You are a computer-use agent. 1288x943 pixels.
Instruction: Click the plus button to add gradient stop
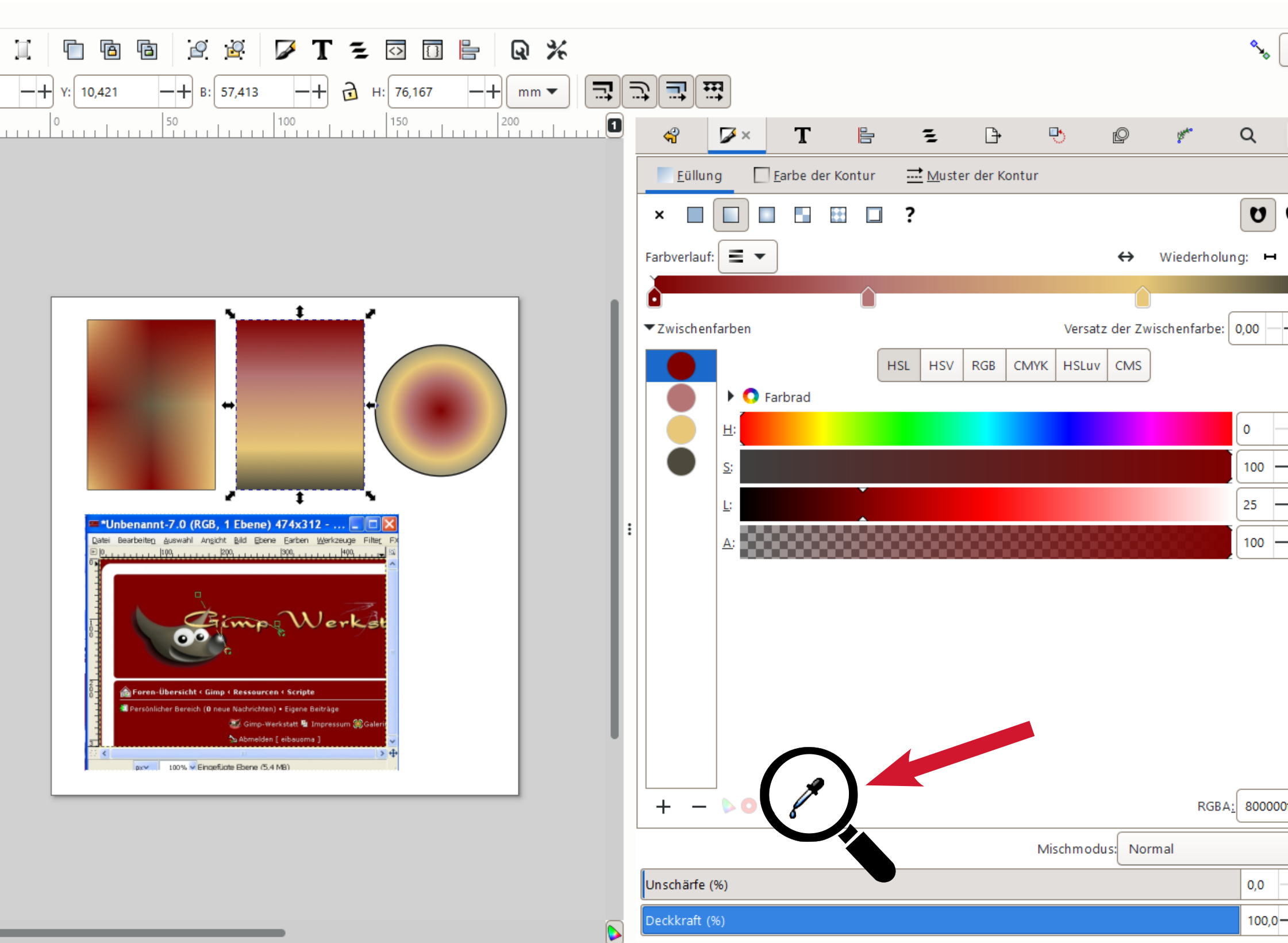[663, 807]
